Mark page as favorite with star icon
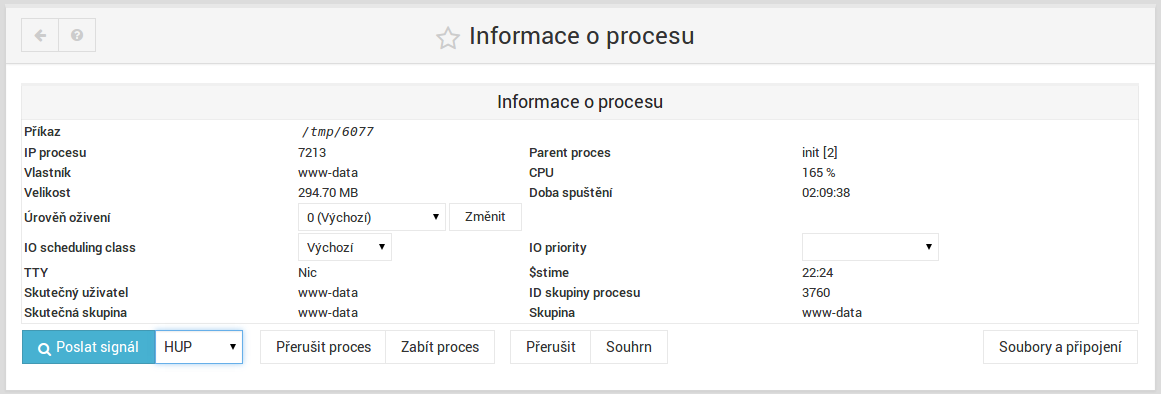1161x394 pixels. pos(447,38)
